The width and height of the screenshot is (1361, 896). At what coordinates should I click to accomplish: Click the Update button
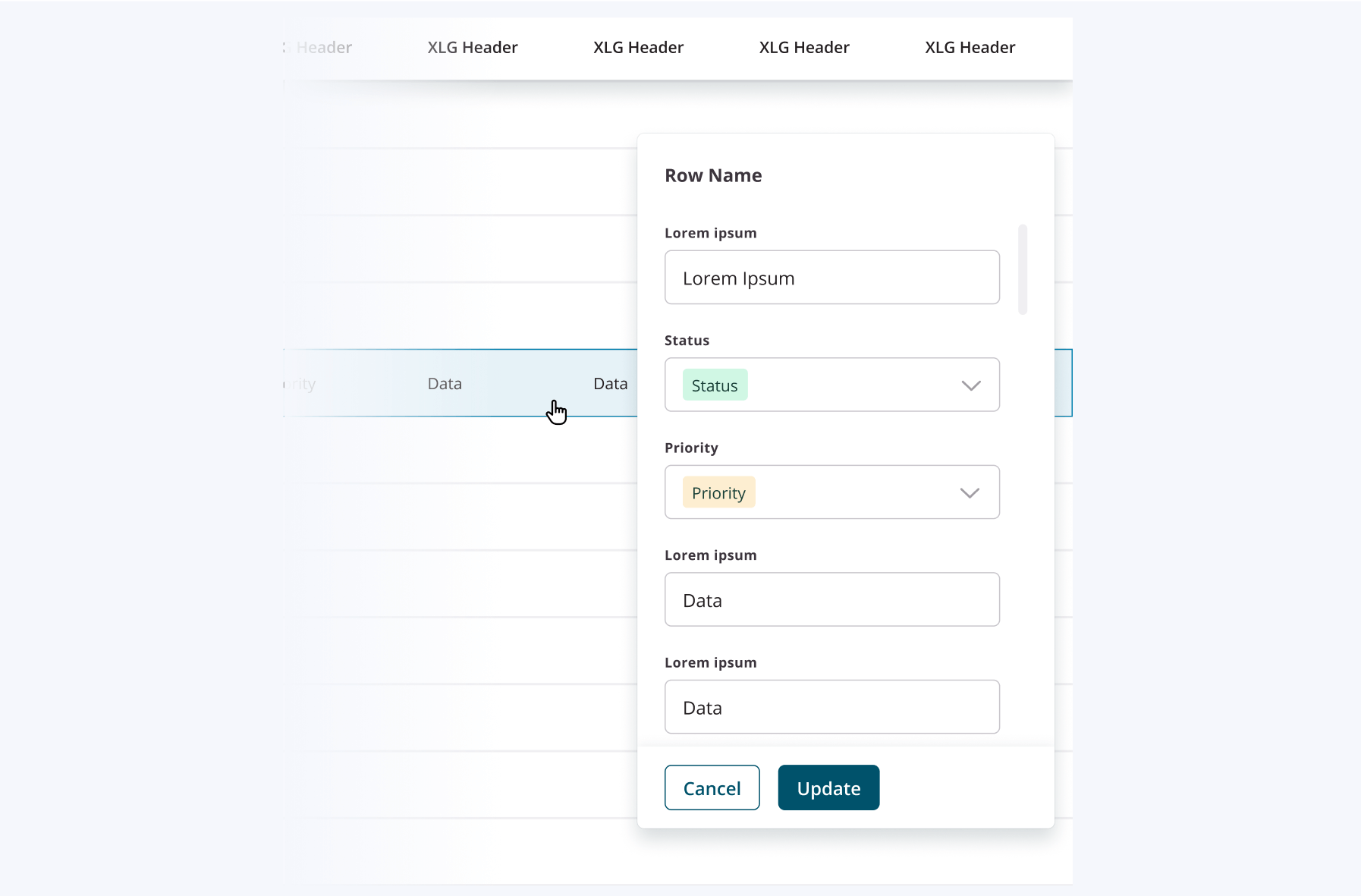(x=828, y=788)
